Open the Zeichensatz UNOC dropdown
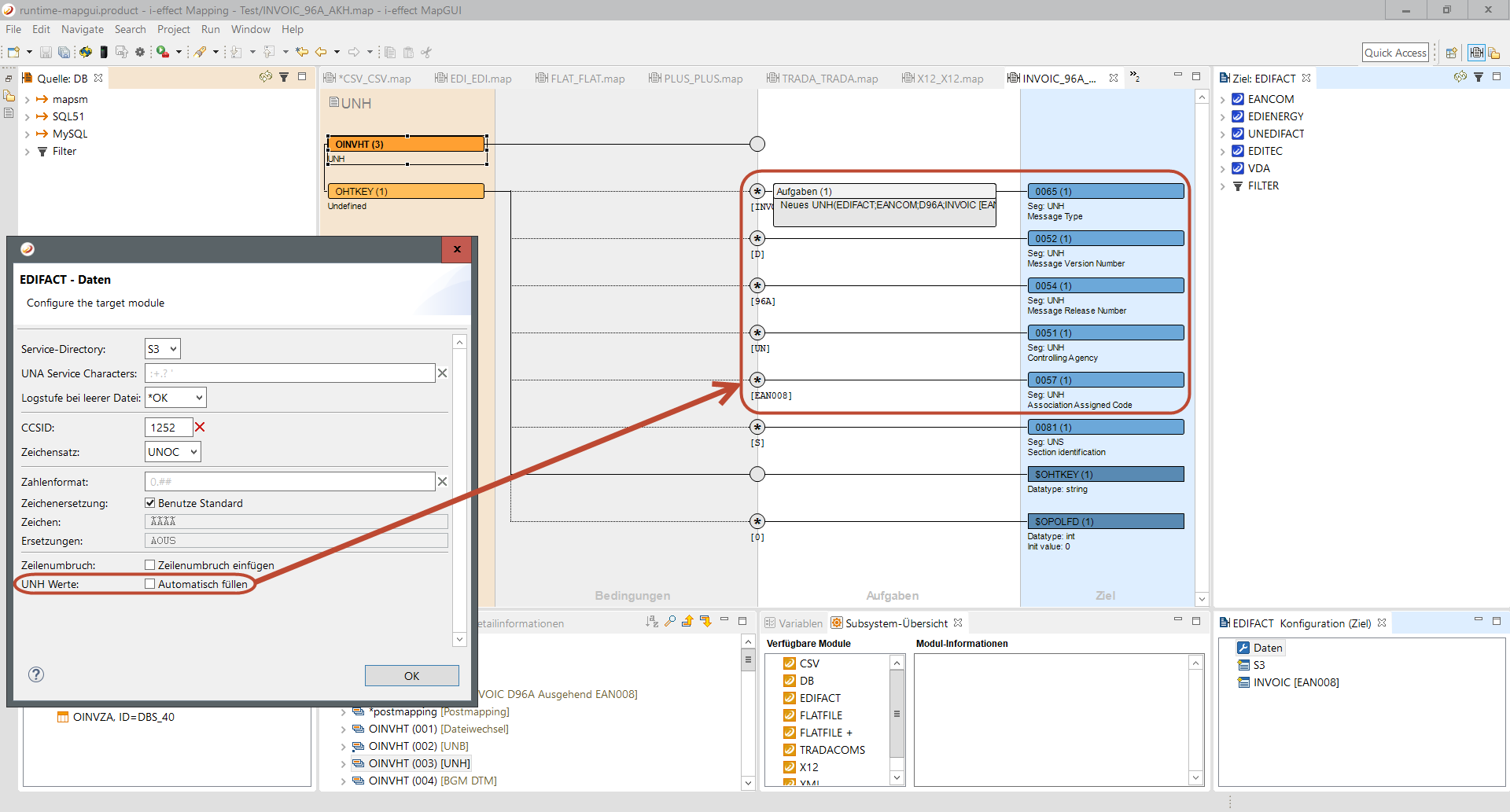1510x812 pixels. click(173, 452)
